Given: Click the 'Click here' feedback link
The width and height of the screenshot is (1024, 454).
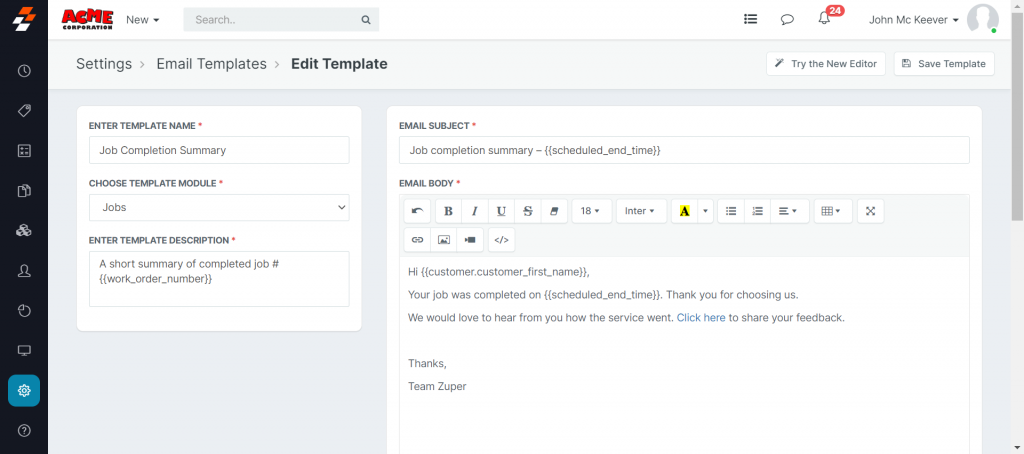Looking at the screenshot, I should tap(701, 318).
